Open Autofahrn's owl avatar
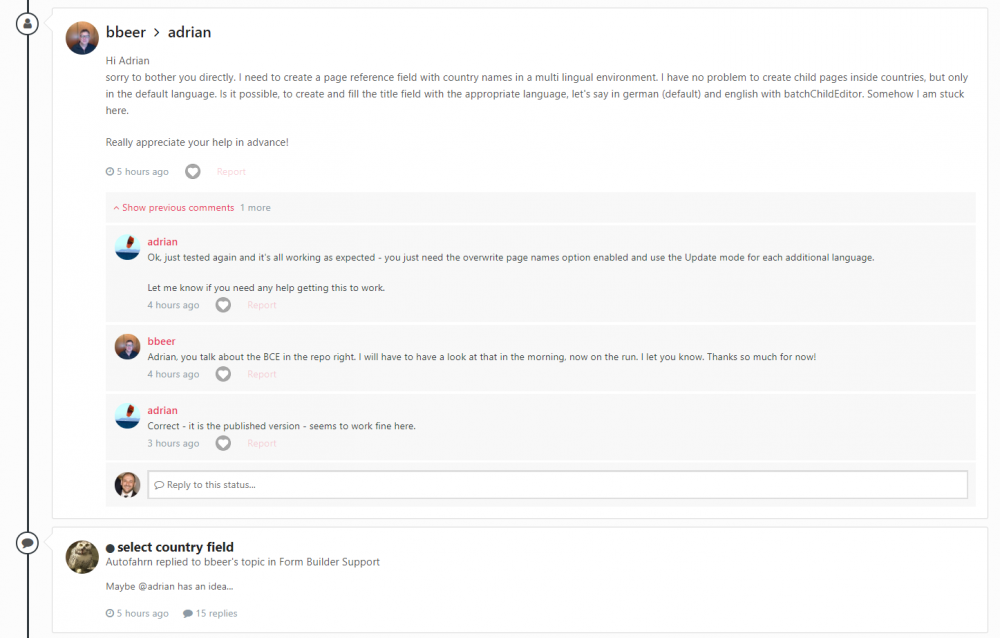 (x=82, y=557)
